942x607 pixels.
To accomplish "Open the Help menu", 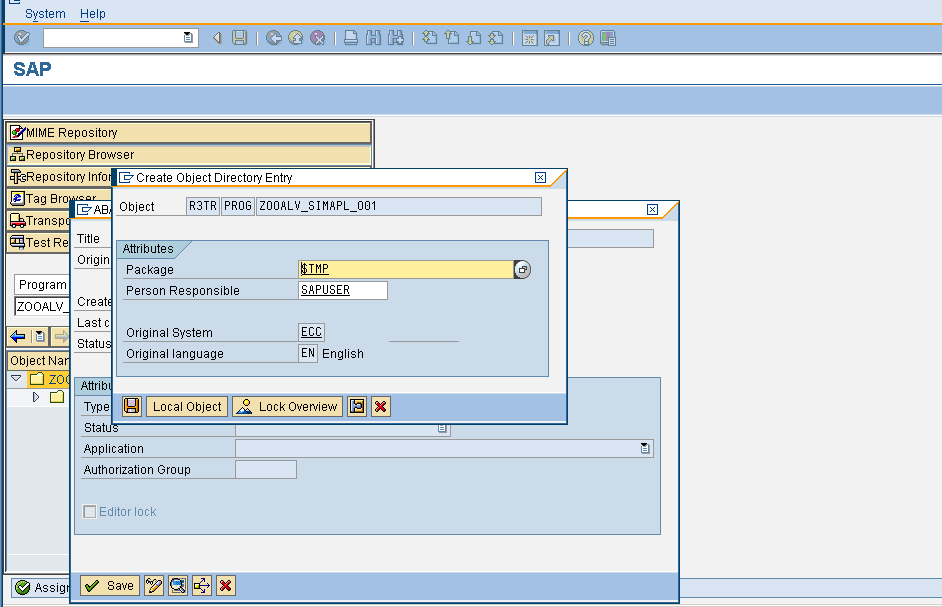I will (x=92, y=13).
